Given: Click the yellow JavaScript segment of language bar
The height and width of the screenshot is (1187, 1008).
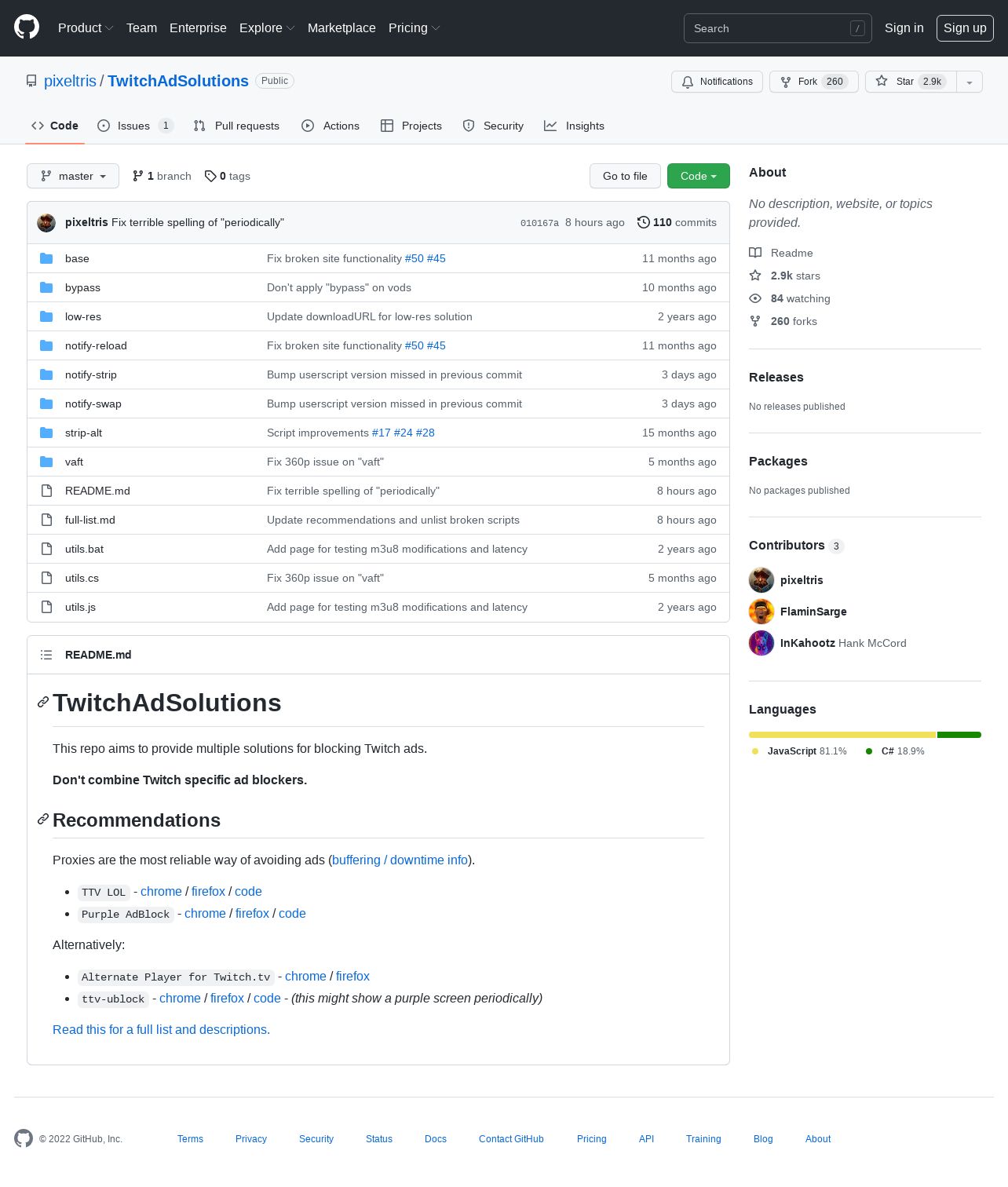Looking at the screenshot, I should tap(842, 735).
